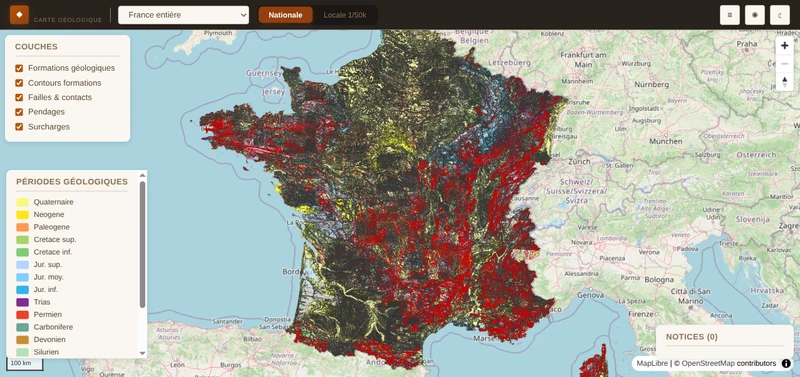Click the CARTE GÉOLOGIQUE title text

point(68,20)
